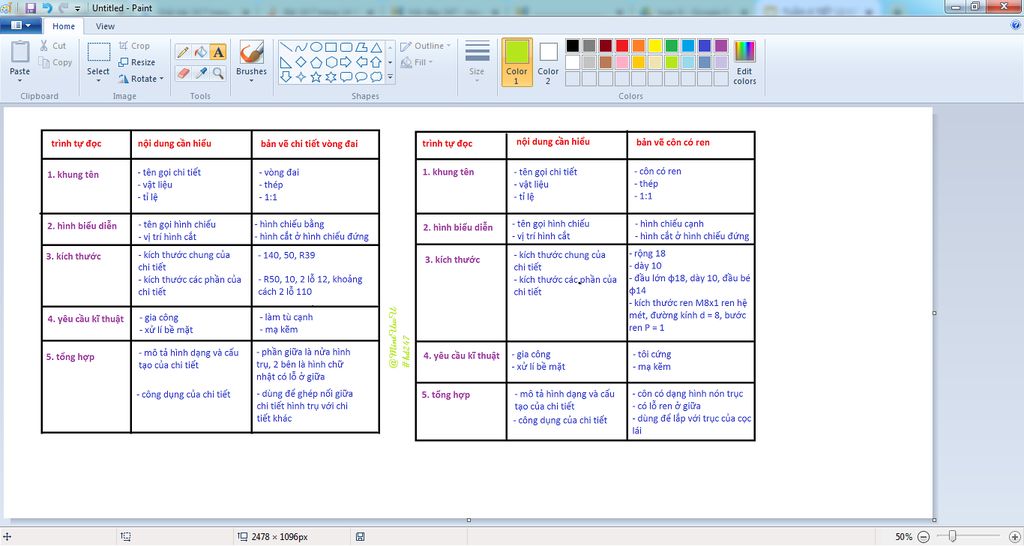
Task: Choose the Rectangle shape
Action: [x=331, y=48]
